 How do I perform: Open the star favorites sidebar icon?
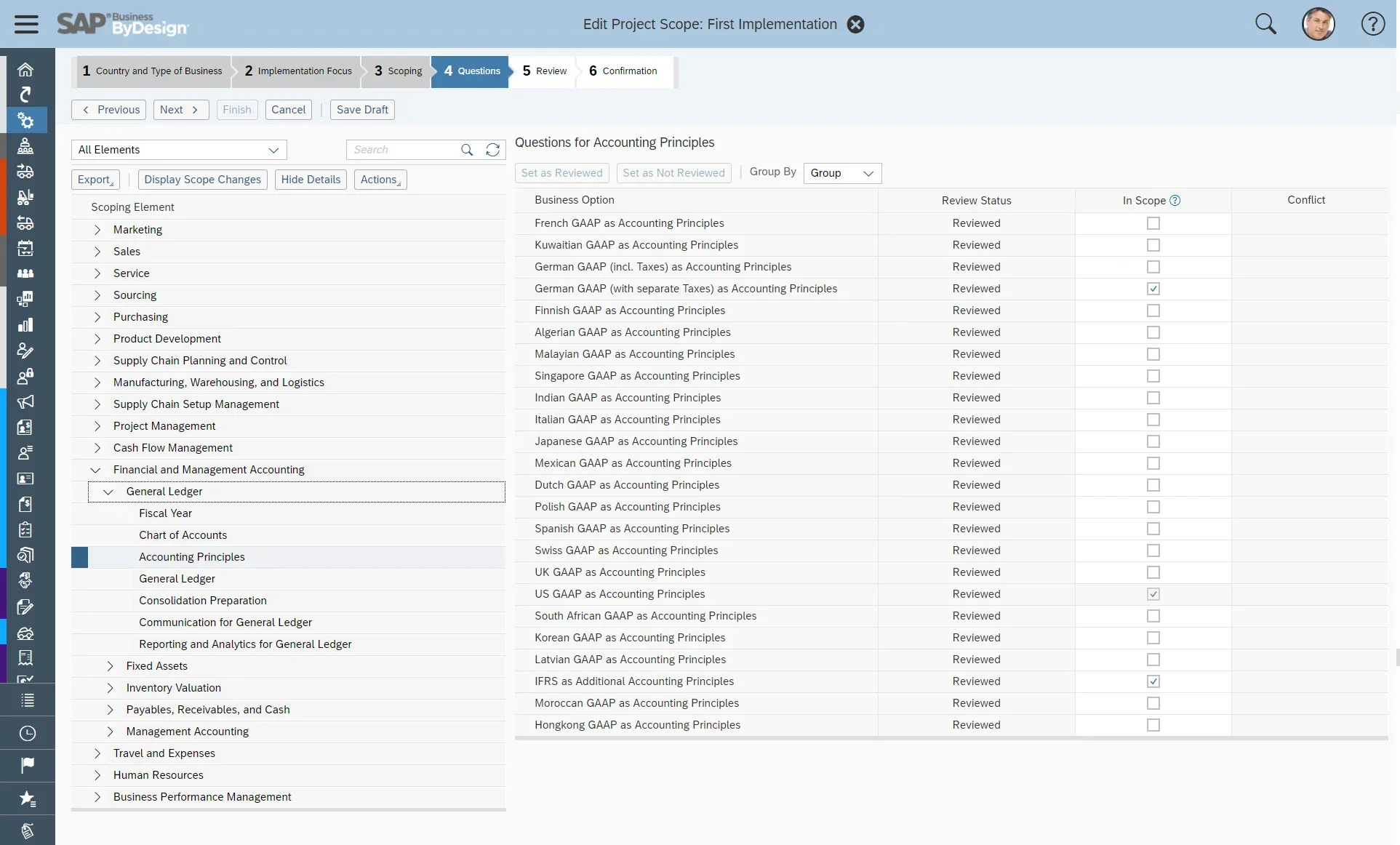pyautogui.click(x=27, y=798)
